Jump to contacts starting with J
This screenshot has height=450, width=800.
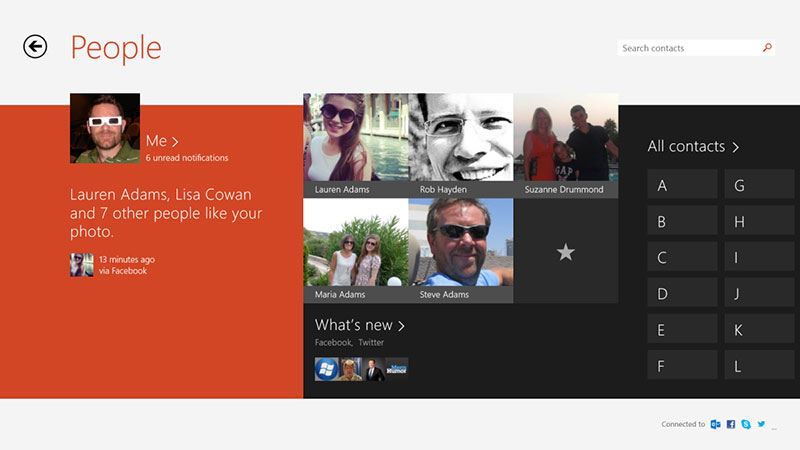(x=759, y=292)
